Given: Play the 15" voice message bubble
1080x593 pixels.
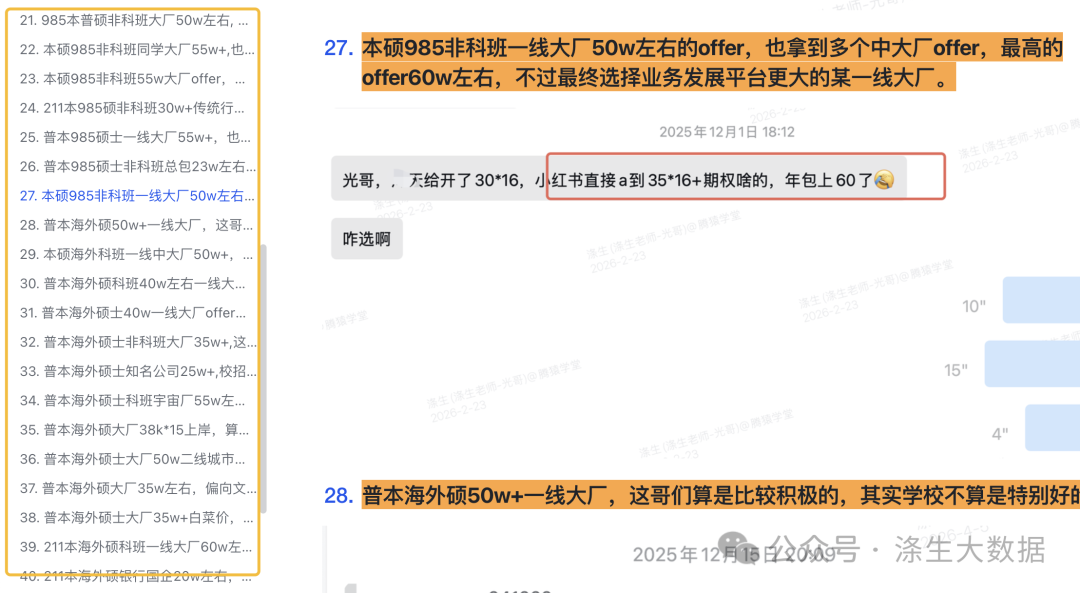Looking at the screenshot, I should pos(1032,364).
